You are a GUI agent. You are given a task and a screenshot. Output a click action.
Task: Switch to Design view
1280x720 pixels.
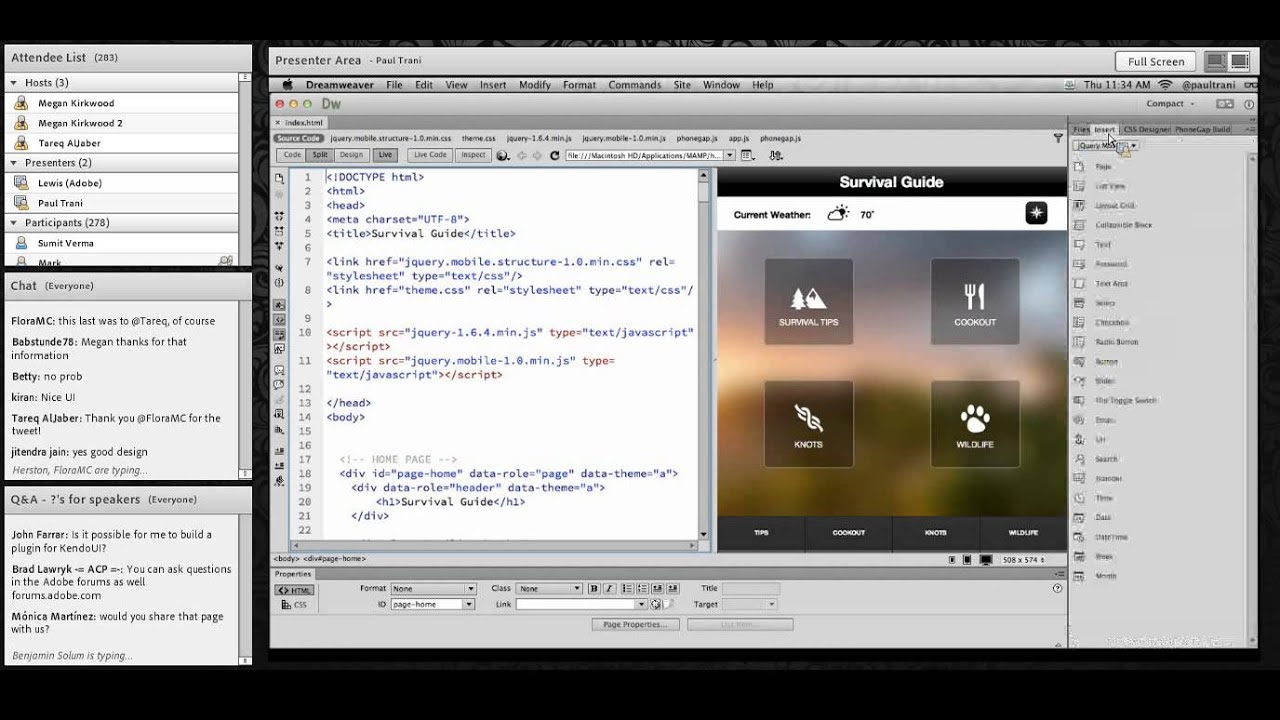click(351, 155)
